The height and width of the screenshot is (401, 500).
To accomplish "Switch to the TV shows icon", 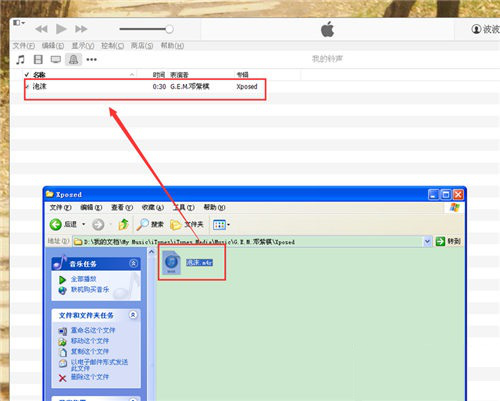I will coord(56,60).
